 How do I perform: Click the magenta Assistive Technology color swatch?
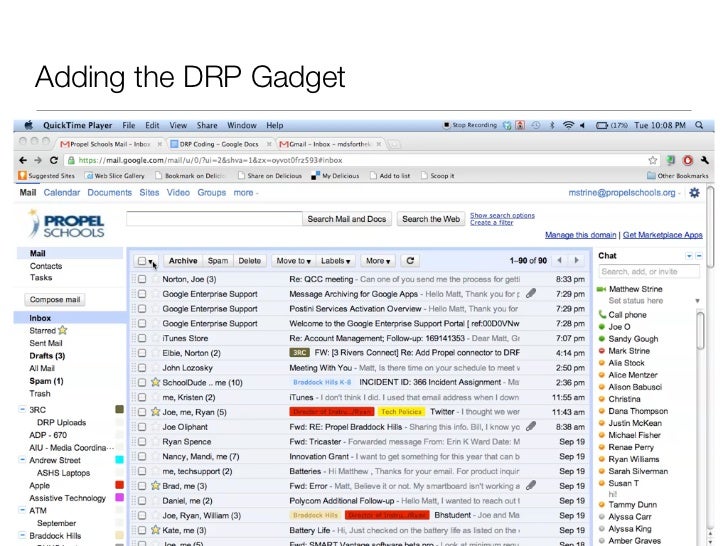pos(119,497)
